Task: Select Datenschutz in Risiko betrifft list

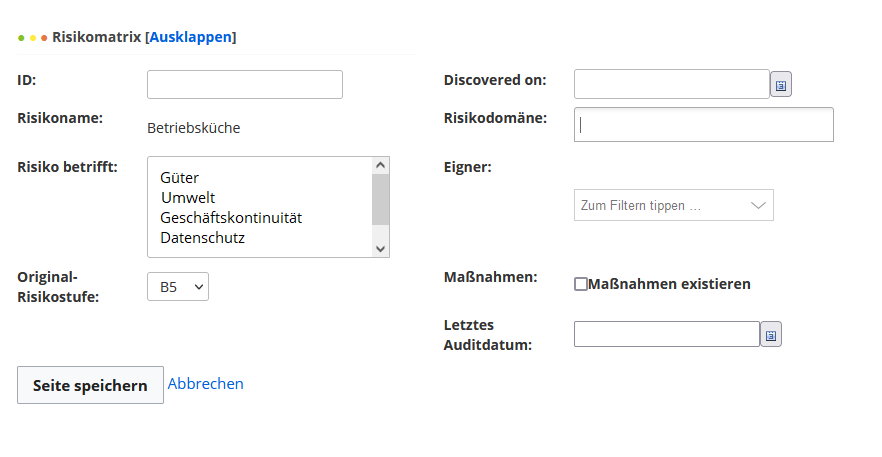Action: click(x=202, y=238)
